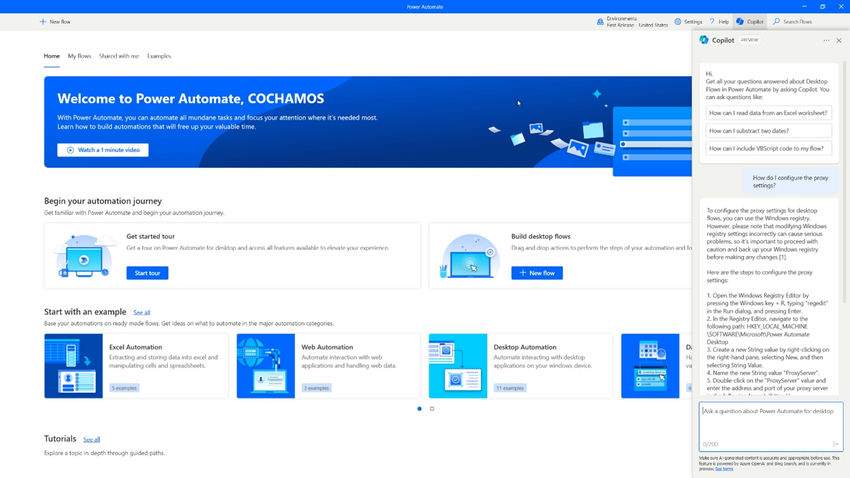
Task: Open See all link for Tutorials
Action: (92, 440)
